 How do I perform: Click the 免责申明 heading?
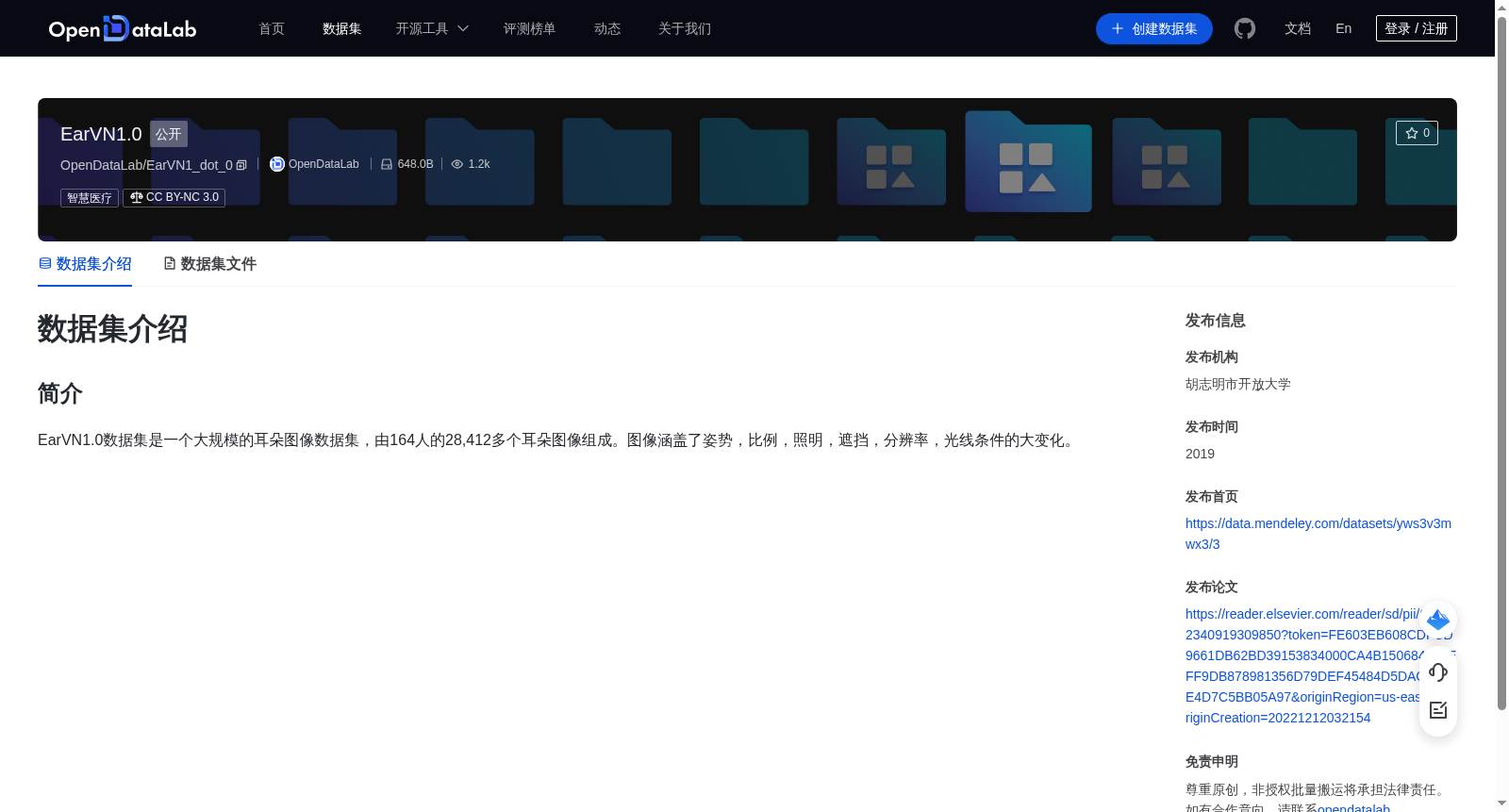tap(1212, 761)
